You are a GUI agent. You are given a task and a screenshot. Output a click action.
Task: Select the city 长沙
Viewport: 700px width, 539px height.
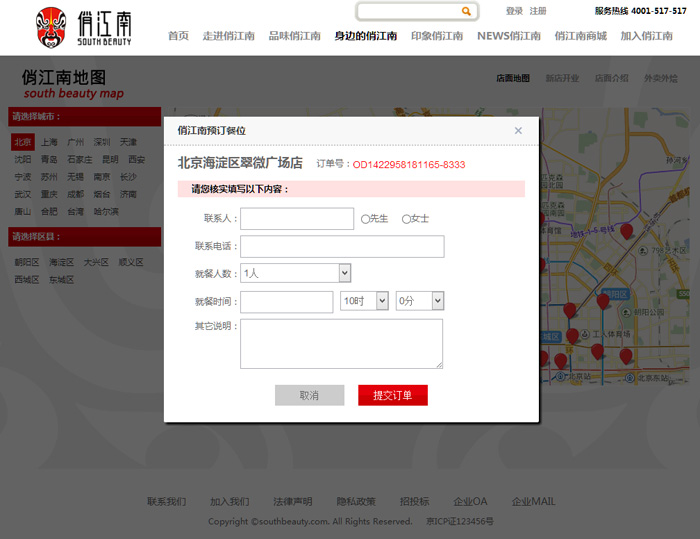(128, 177)
